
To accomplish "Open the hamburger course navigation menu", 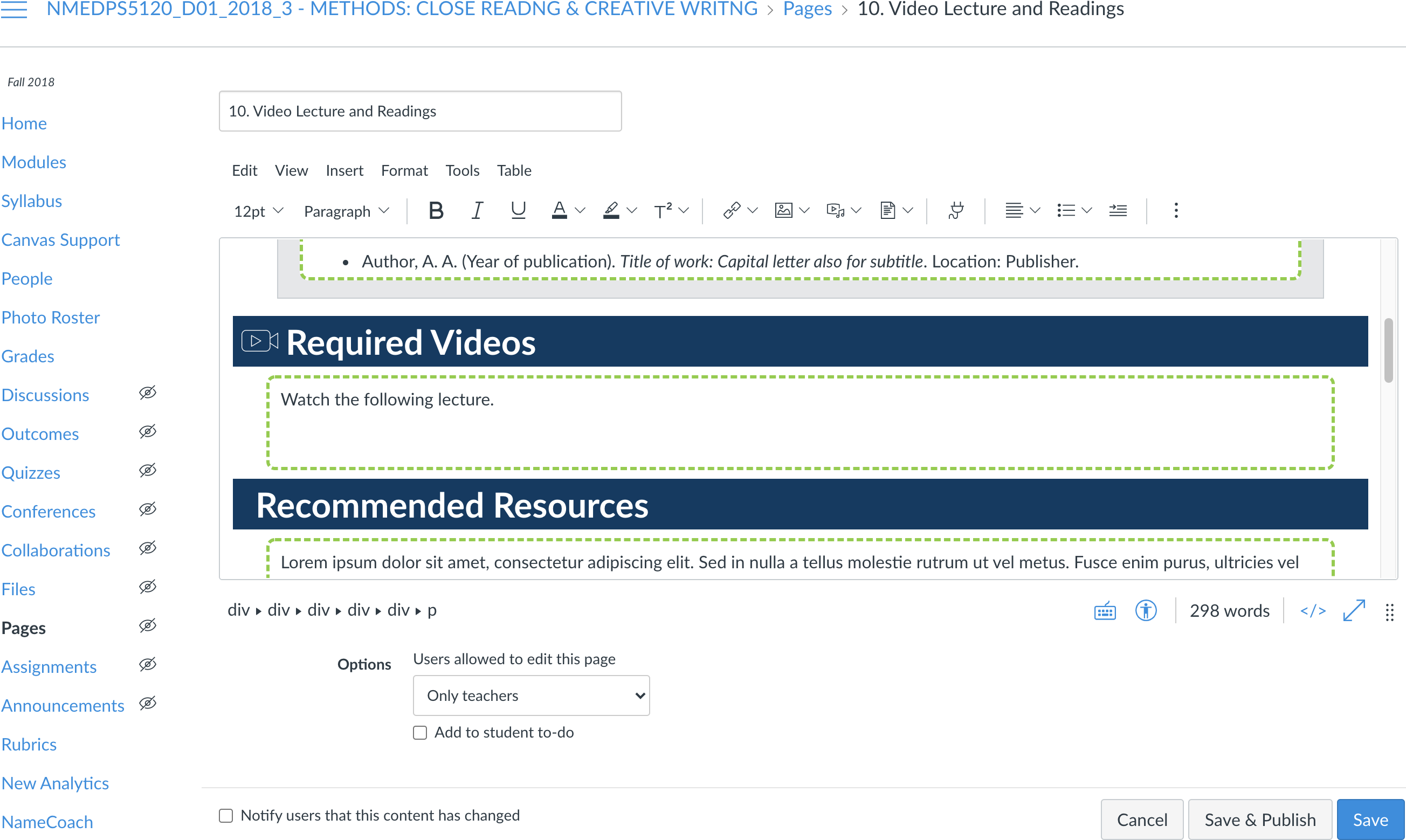I will click(x=13, y=9).
